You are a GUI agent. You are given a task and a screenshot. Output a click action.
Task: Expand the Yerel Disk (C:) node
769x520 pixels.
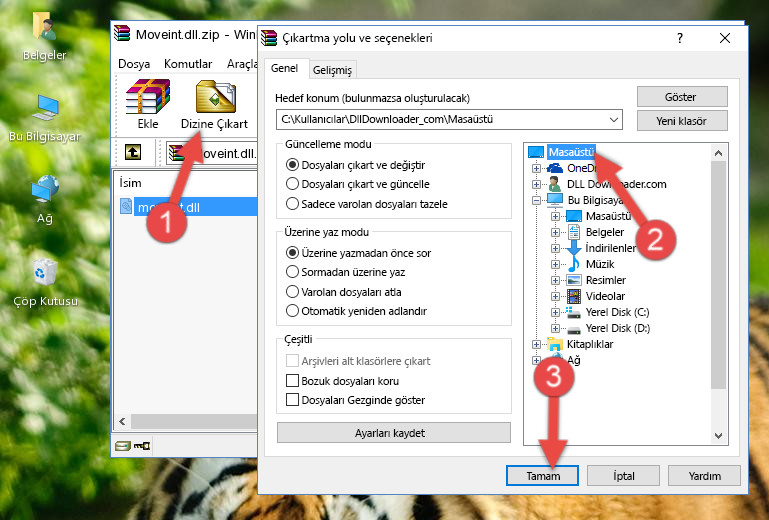pos(555,312)
